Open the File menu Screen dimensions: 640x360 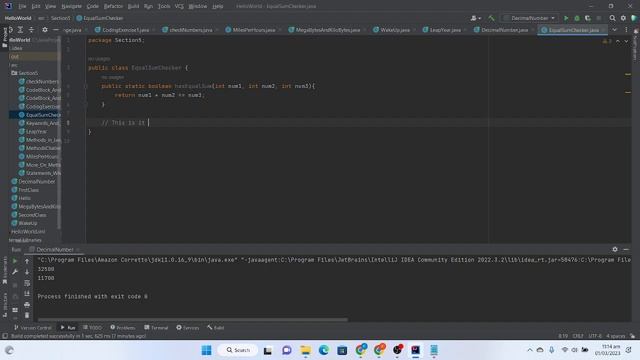(x=22, y=6)
